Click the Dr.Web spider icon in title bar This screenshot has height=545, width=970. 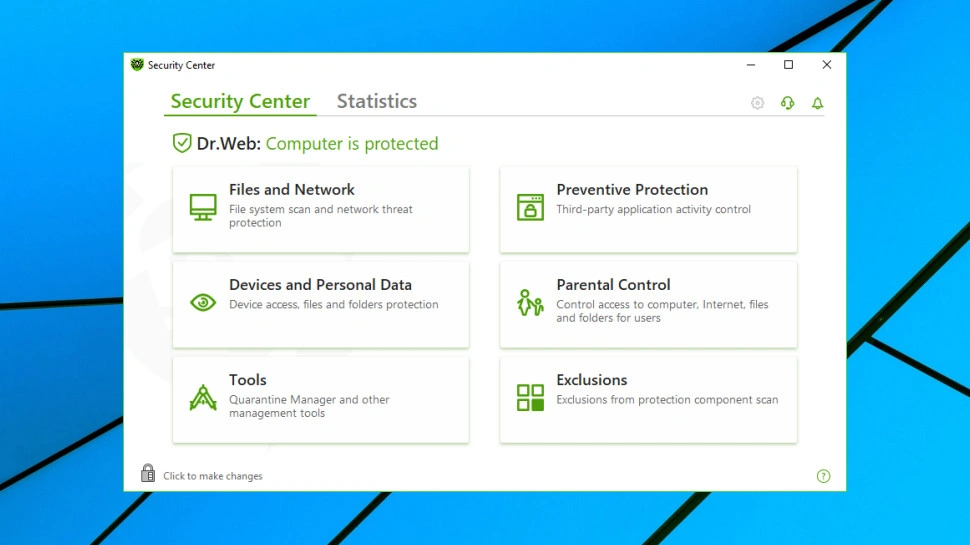[138, 65]
